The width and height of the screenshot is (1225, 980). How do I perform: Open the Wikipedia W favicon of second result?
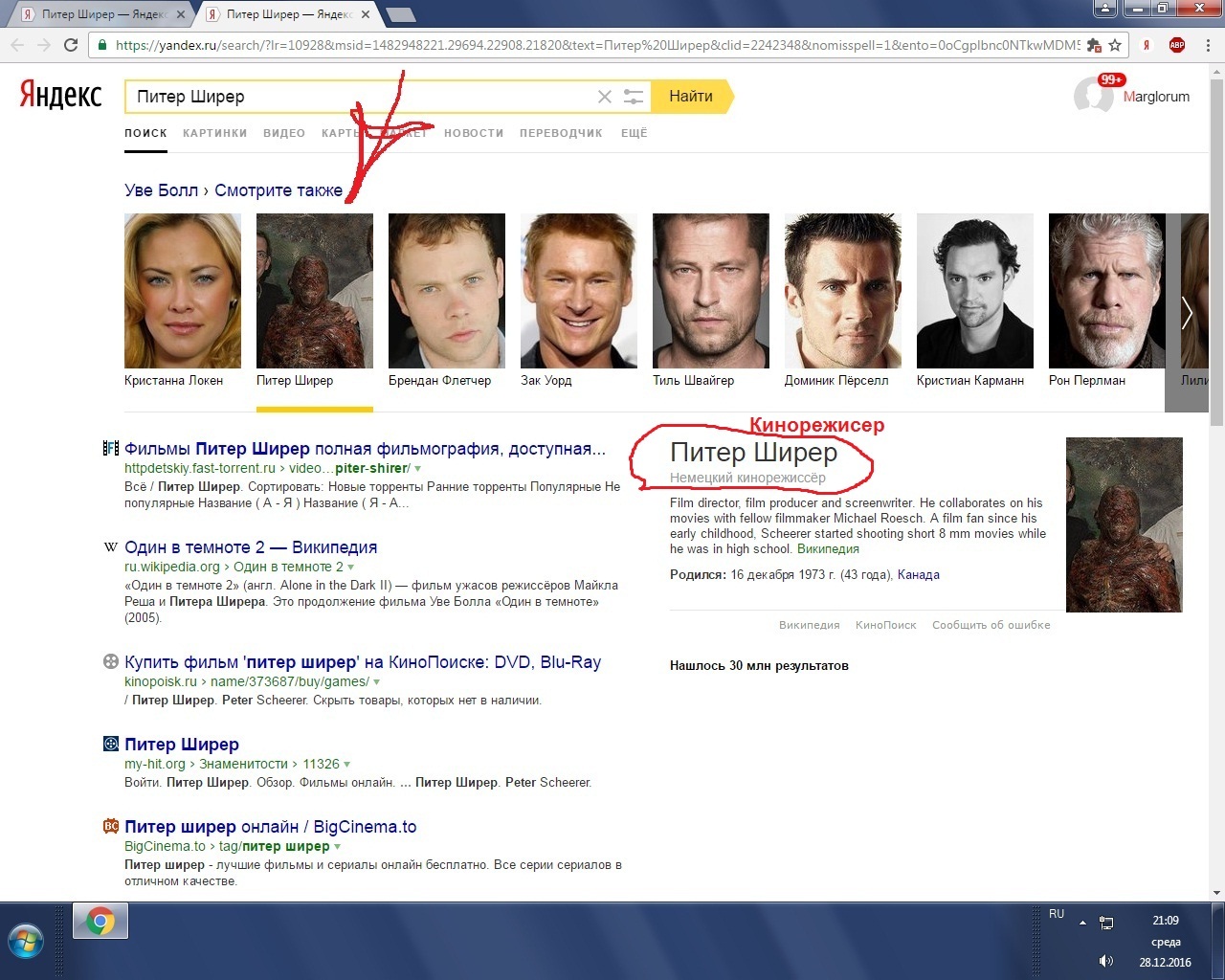111,547
